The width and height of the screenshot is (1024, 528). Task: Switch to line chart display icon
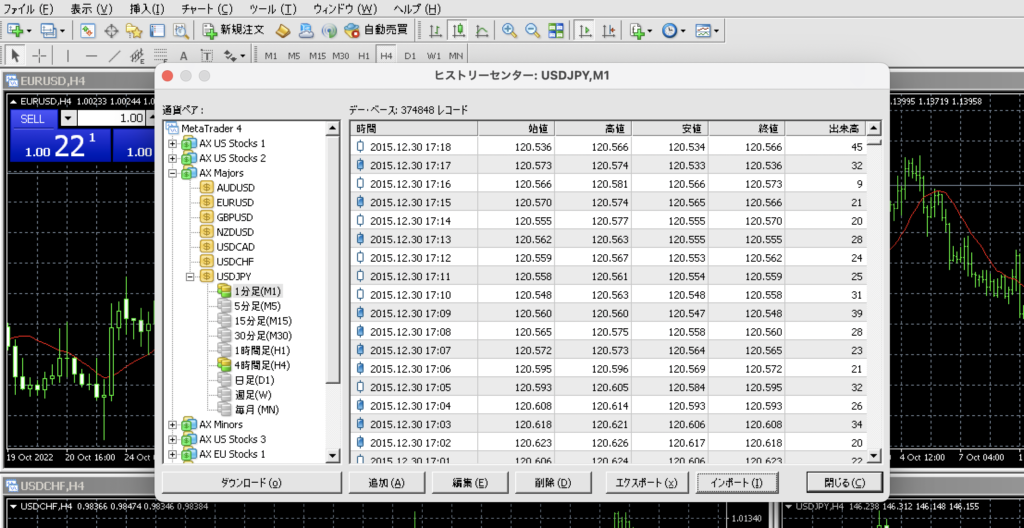[x=483, y=30]
